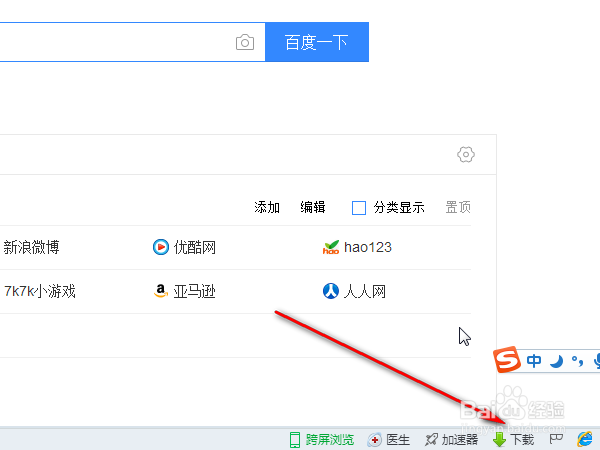The width and height of the screenshot is (600, 450).
Task: Open 加速器 in the status bar
Action: coord(460,440)
